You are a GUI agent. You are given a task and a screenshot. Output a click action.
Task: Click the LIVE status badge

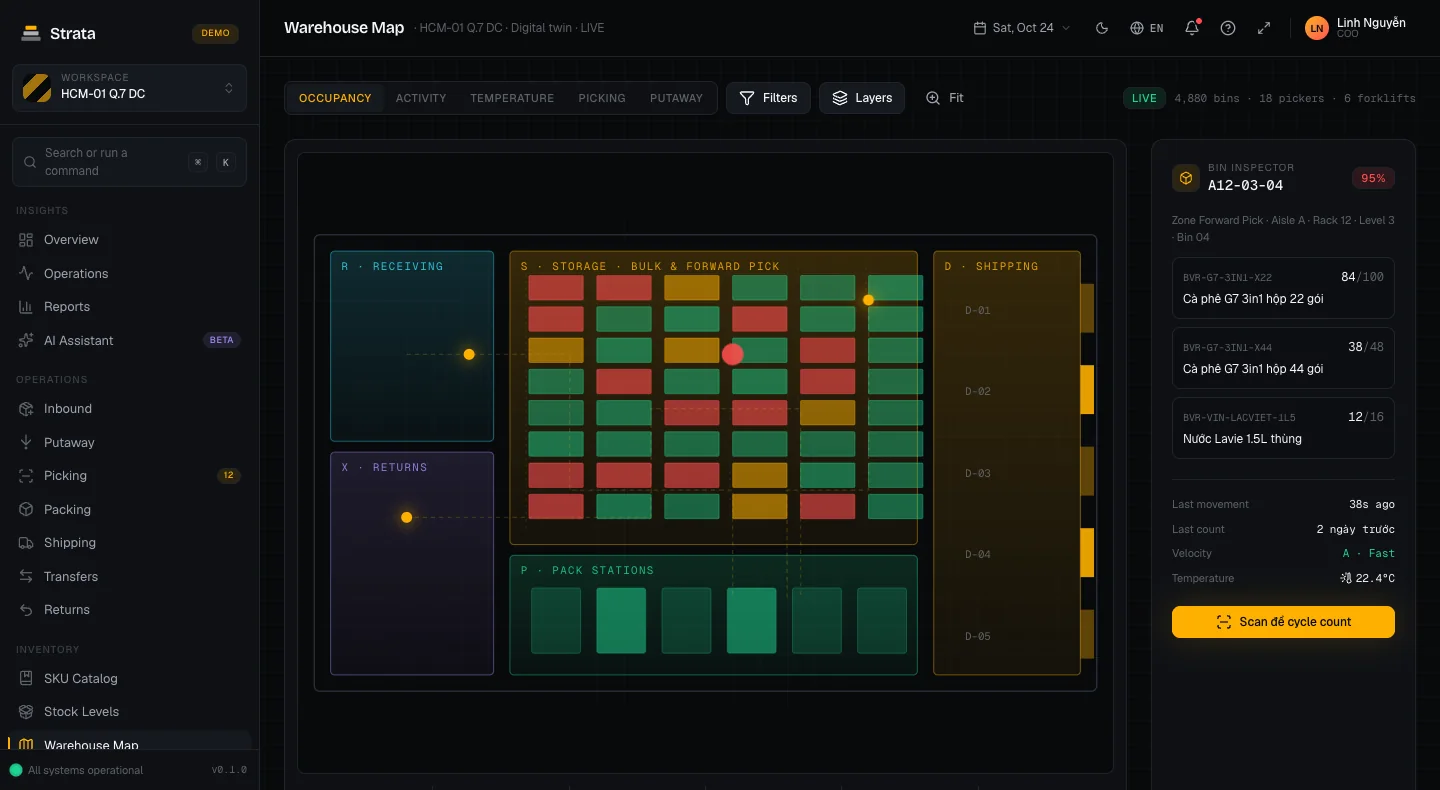pyautogui.click(x=1144, y=98)
